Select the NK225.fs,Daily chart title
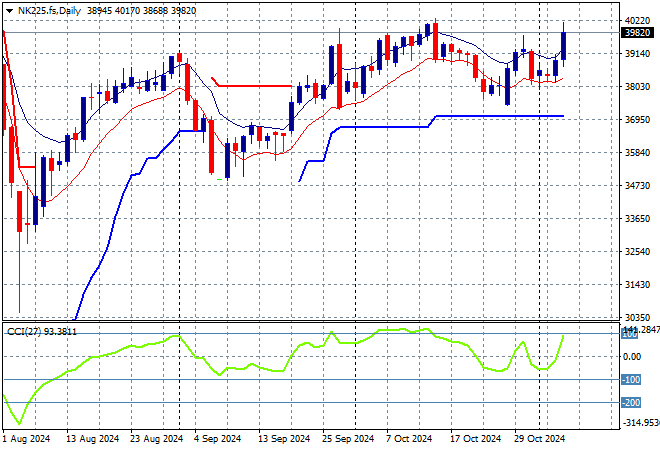The width and height of the screenshot is (660, 450). (49, 11)
